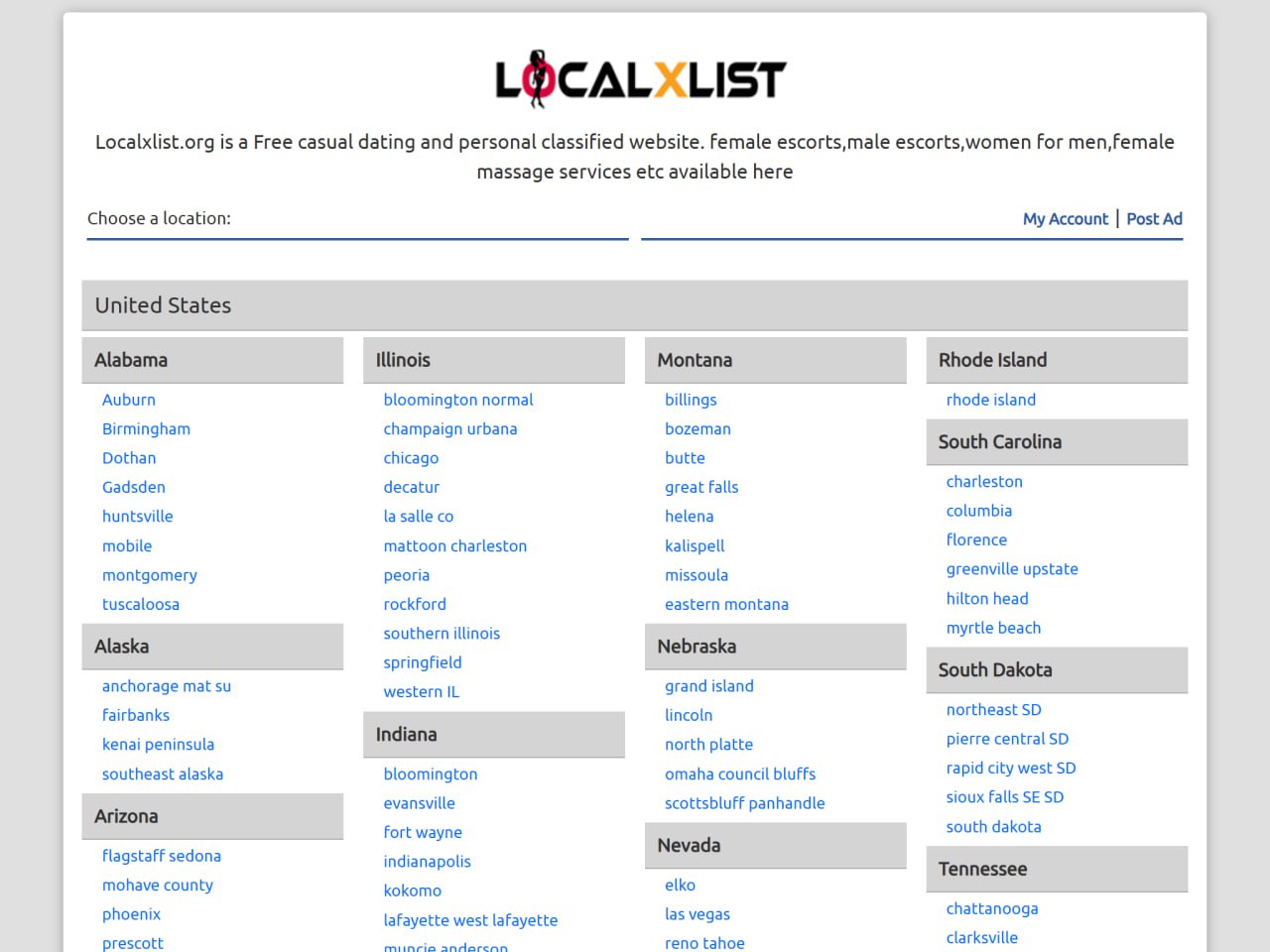Screen dimensions: 1270x952
Task: Open the chicago location link
Action: pos(411,458)
